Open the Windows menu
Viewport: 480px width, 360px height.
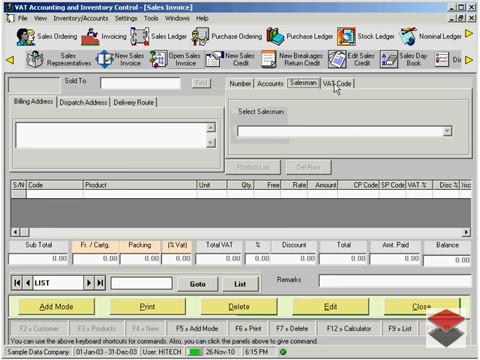[177, 18]
